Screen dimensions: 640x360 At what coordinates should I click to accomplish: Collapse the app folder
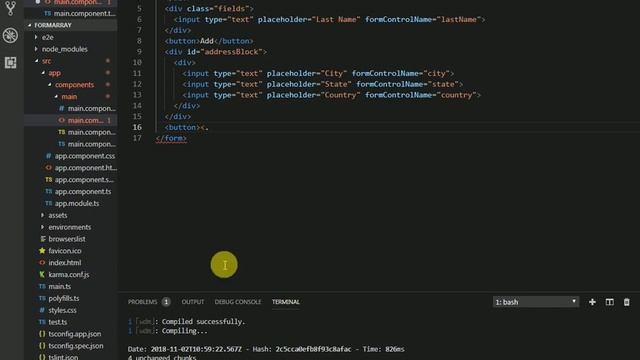tap(71, 73)
